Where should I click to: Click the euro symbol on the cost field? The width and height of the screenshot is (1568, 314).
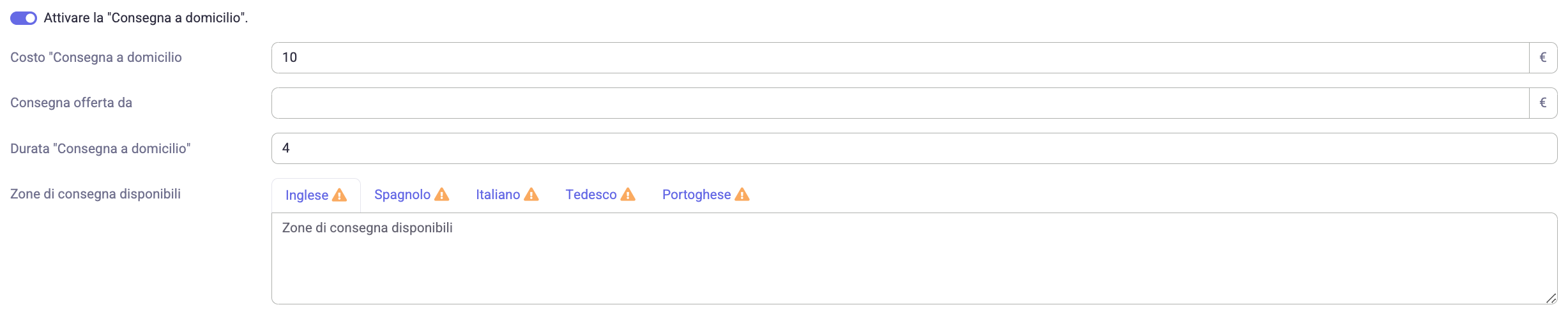pos(1543,58)
